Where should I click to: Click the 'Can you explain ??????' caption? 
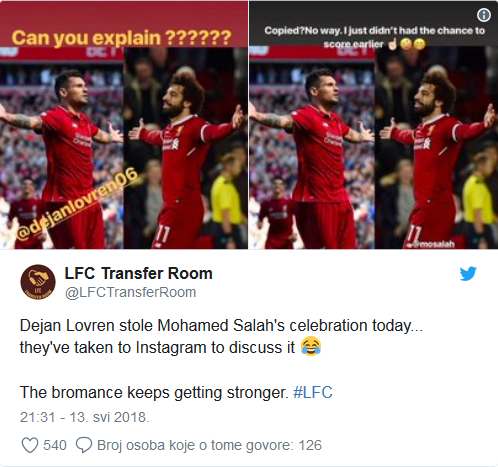tap(121, 38)
